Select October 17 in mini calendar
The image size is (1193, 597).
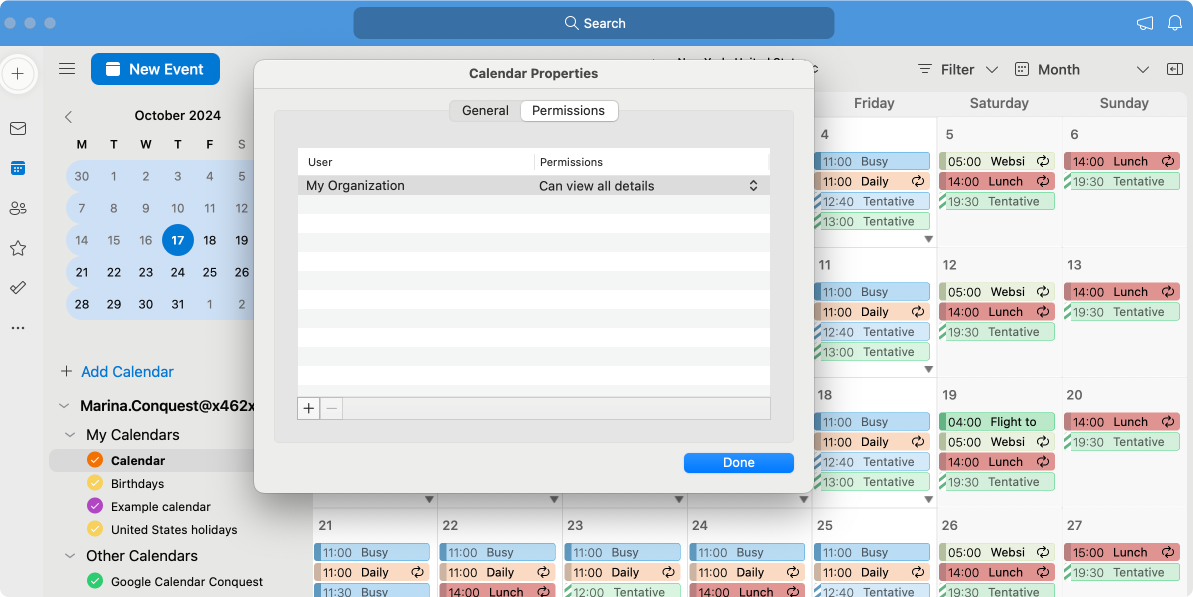(x=177, y=240)
